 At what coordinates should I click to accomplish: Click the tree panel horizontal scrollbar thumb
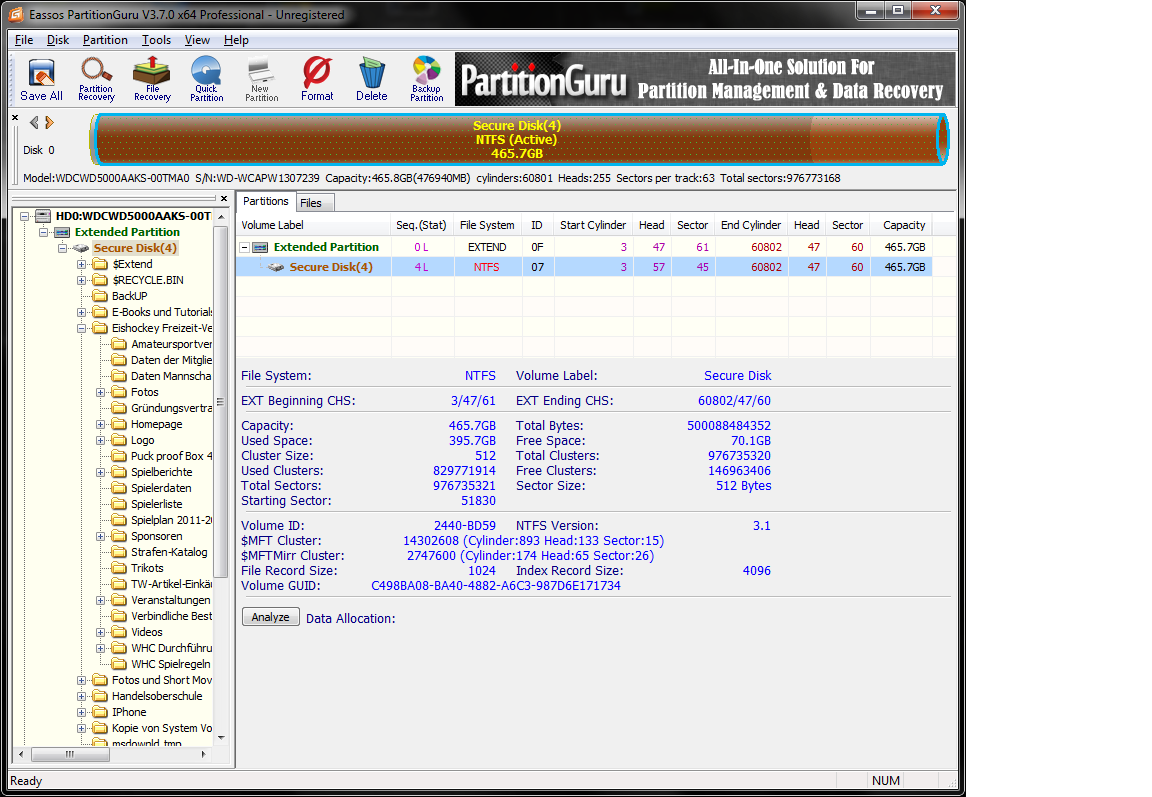pyautogui.click(x=70, y=754)
